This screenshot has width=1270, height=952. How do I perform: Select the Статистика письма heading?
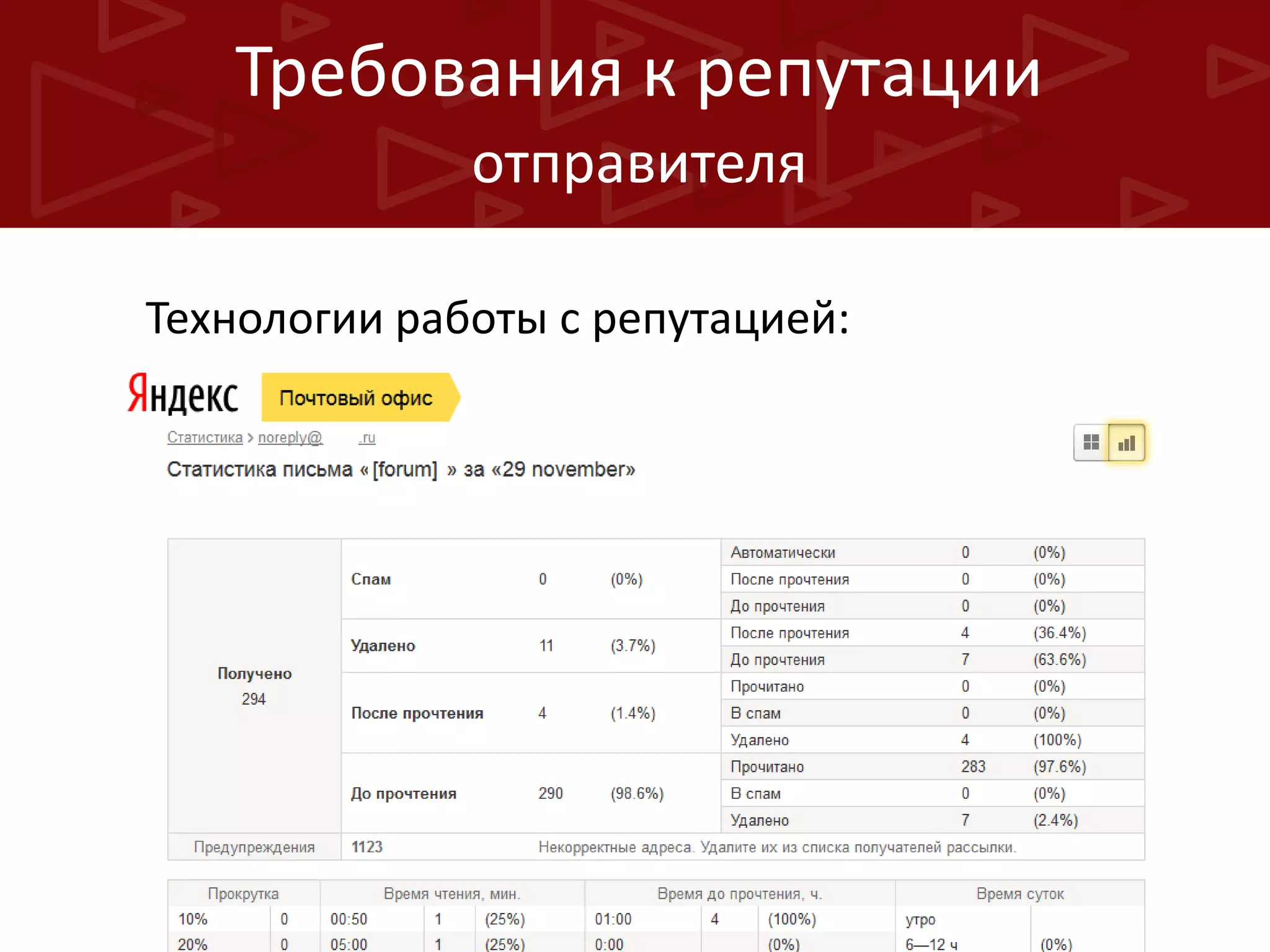[401, 470]
